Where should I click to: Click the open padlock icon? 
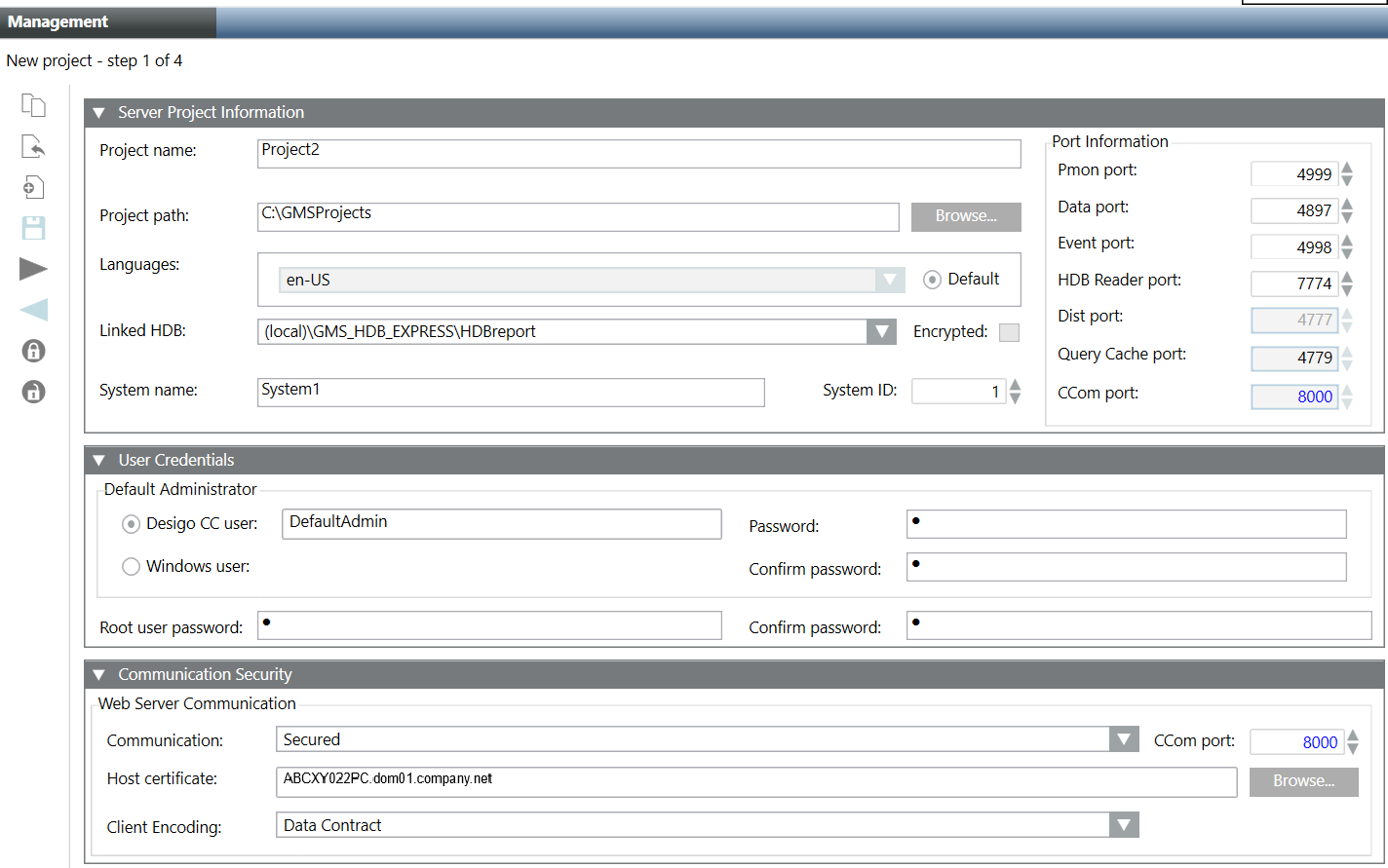tap(34, 392)
